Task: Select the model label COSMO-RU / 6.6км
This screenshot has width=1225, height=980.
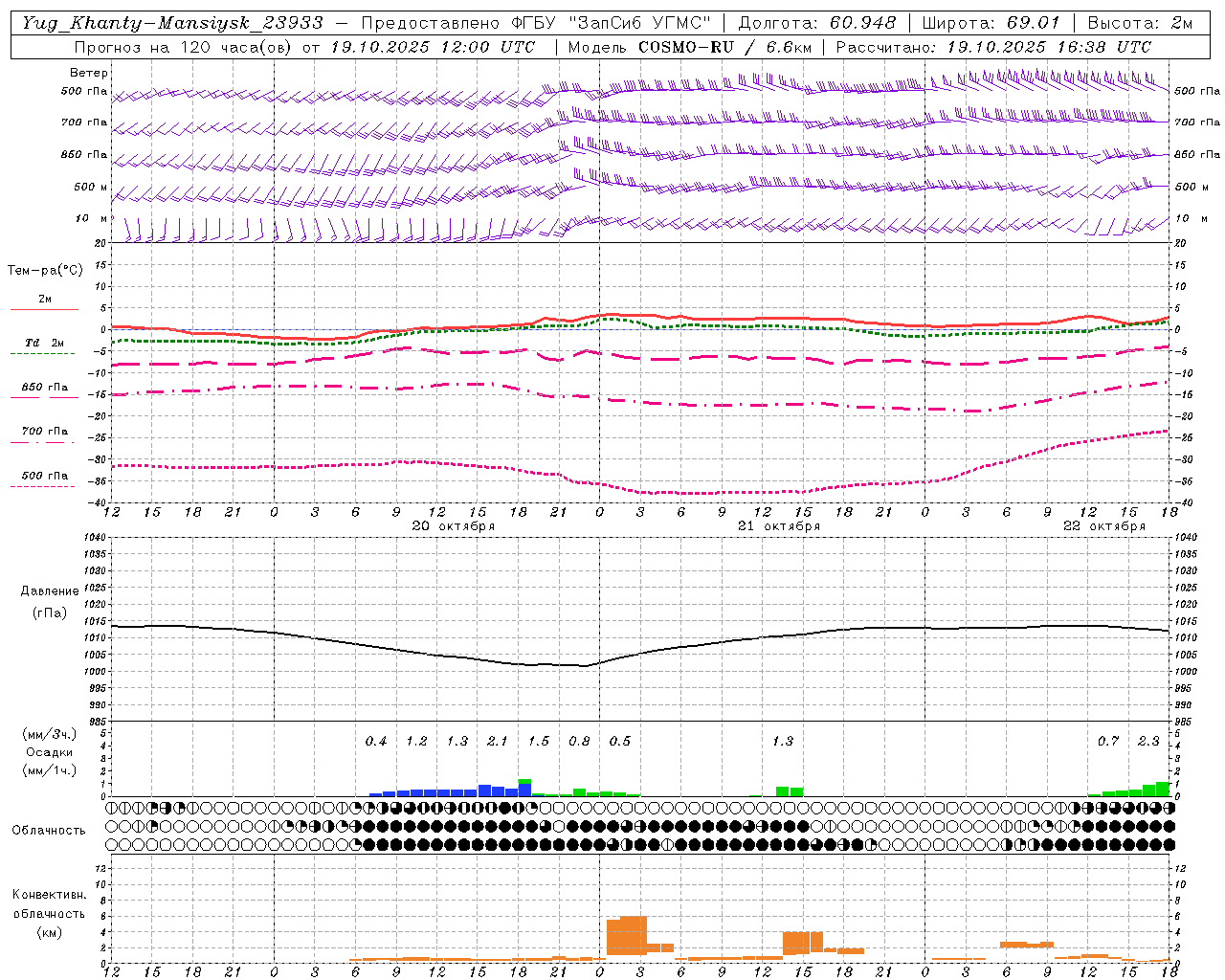Action: [724, 47]
